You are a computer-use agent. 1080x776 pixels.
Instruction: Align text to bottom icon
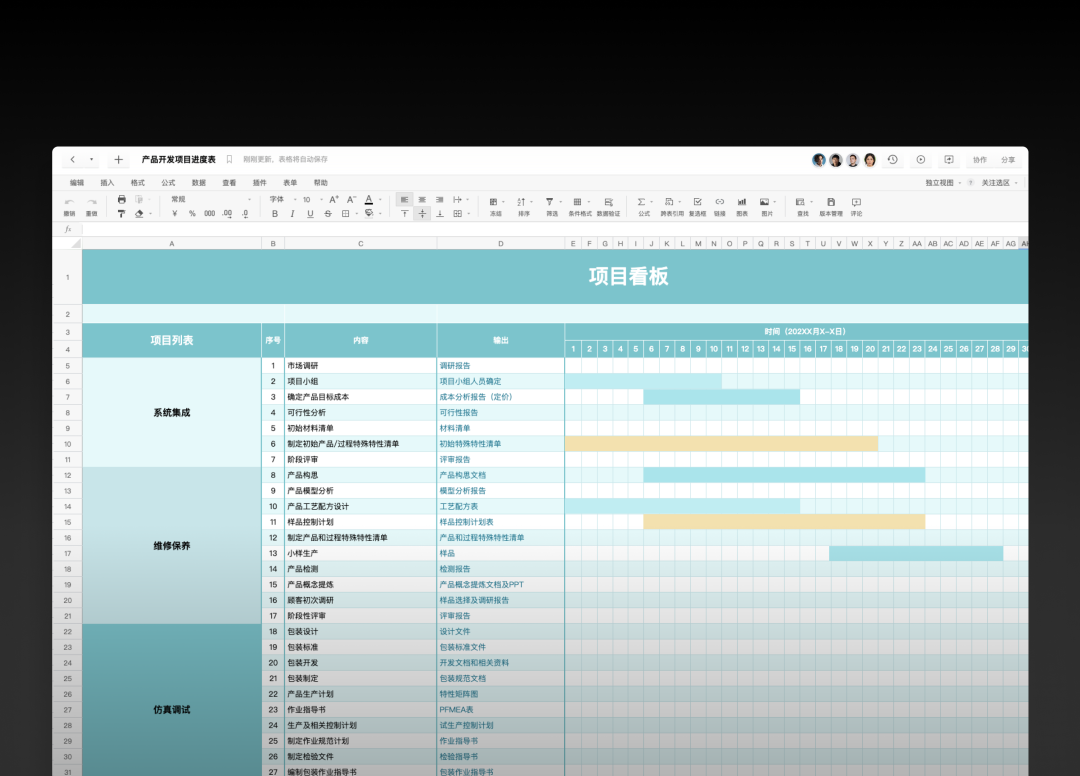point(439,214)
